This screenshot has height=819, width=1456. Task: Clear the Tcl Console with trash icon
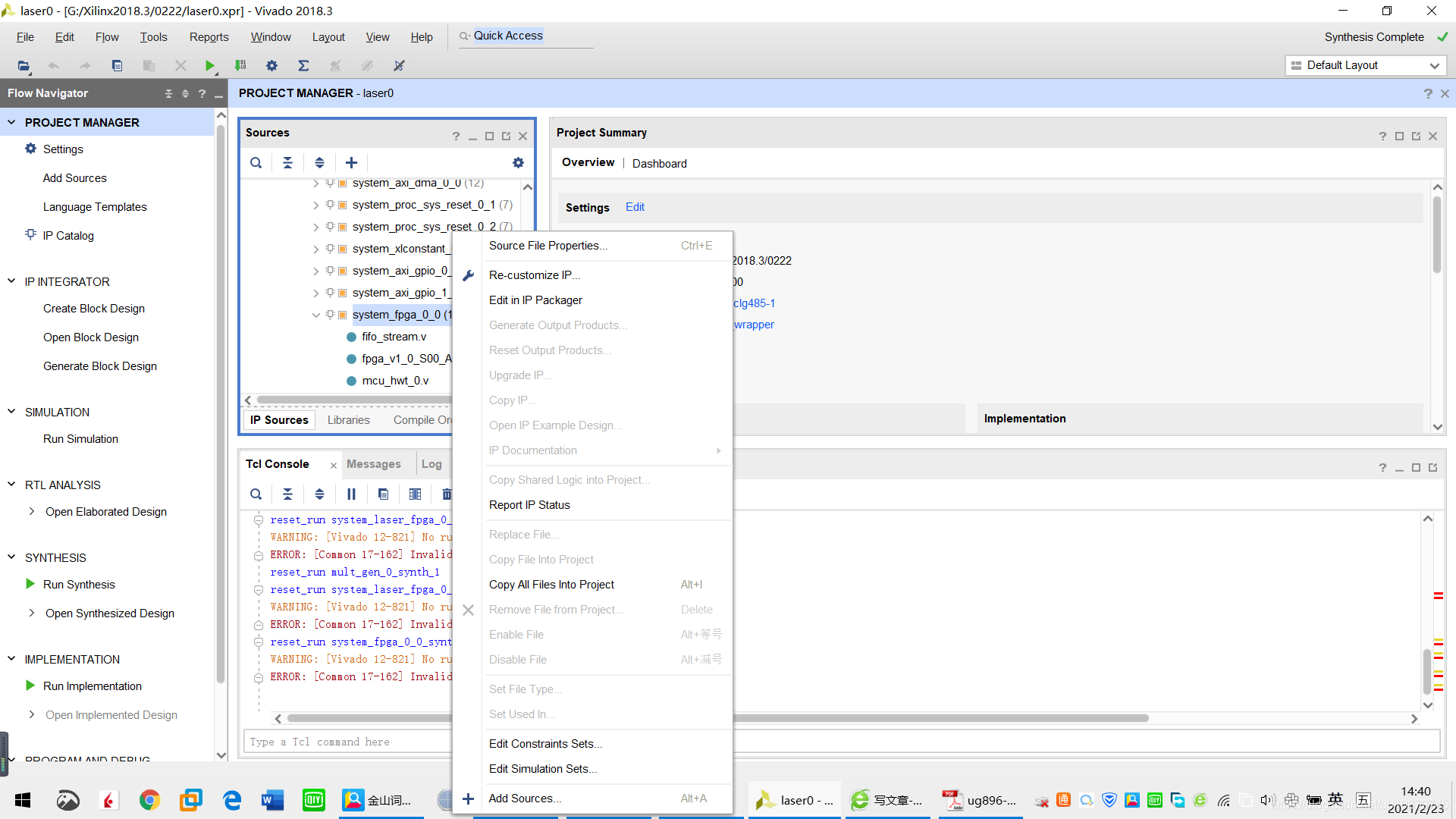[x=447, y=494]
